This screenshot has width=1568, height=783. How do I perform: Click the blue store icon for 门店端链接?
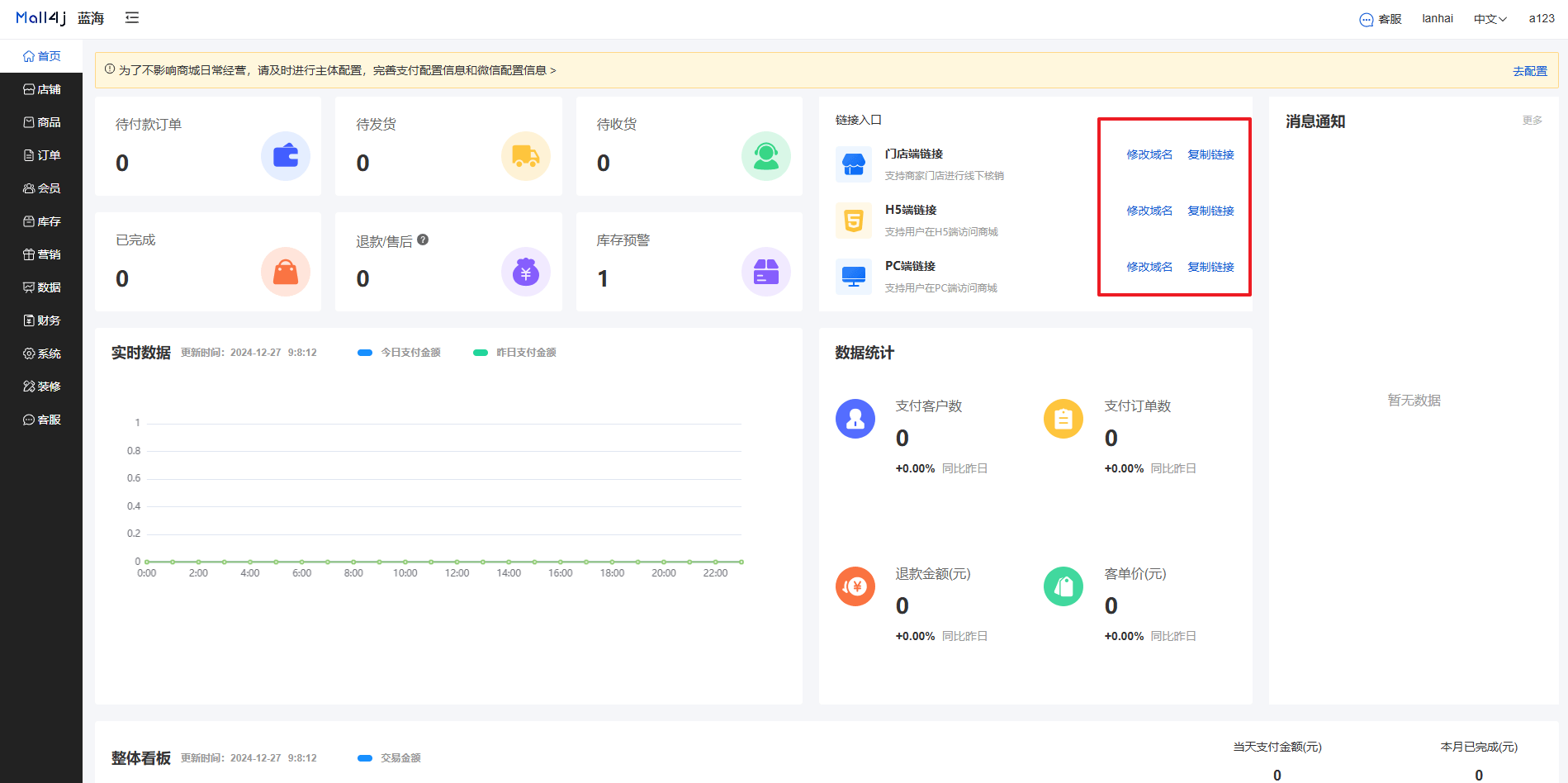854,164
